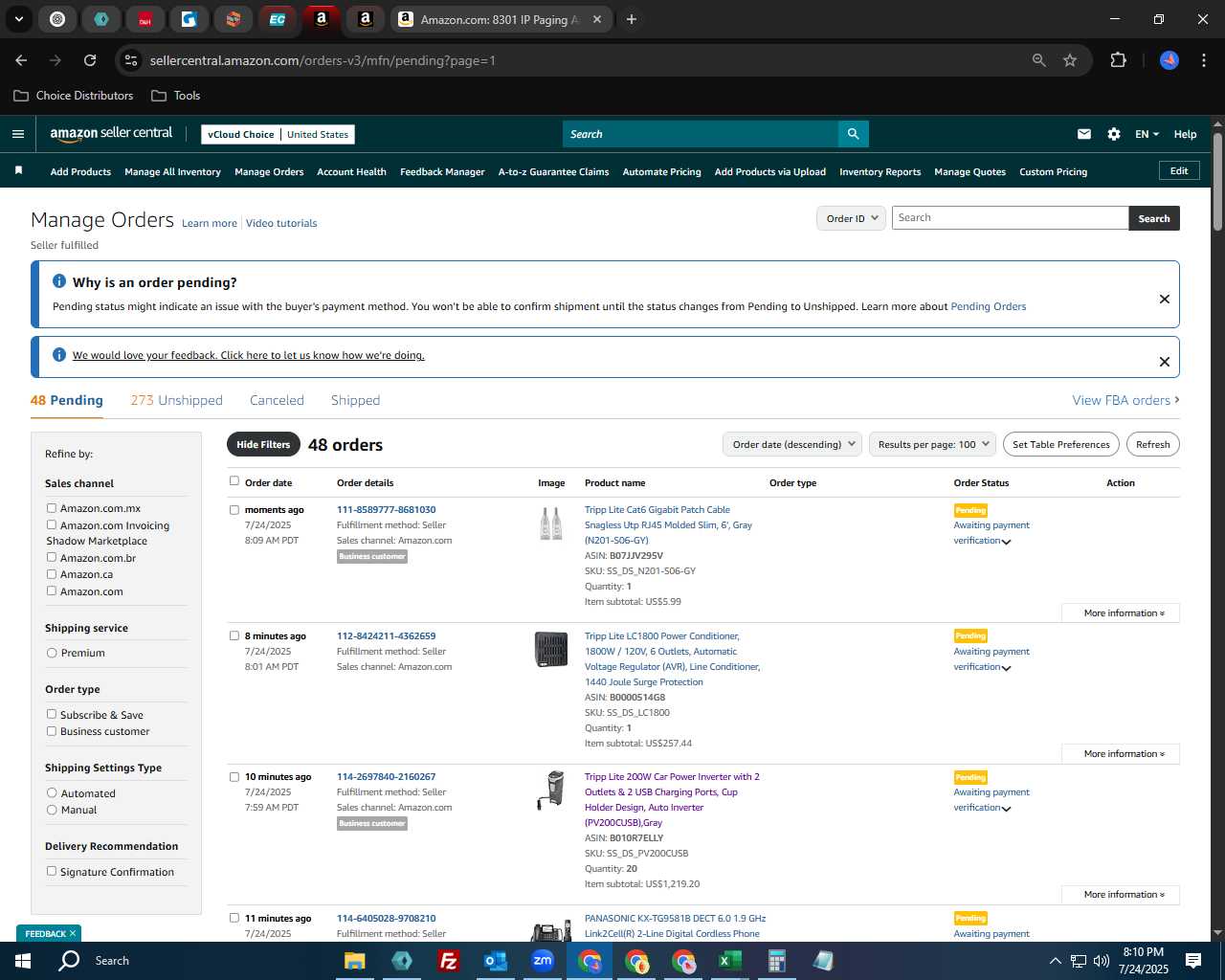This screenshot has height=980, width=1225.
Task: Bookmark this page with the star icon
Action: [1070, 60]
